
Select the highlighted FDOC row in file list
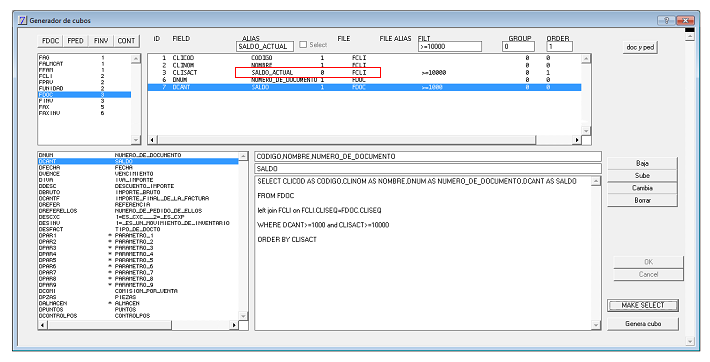[84, 95]
